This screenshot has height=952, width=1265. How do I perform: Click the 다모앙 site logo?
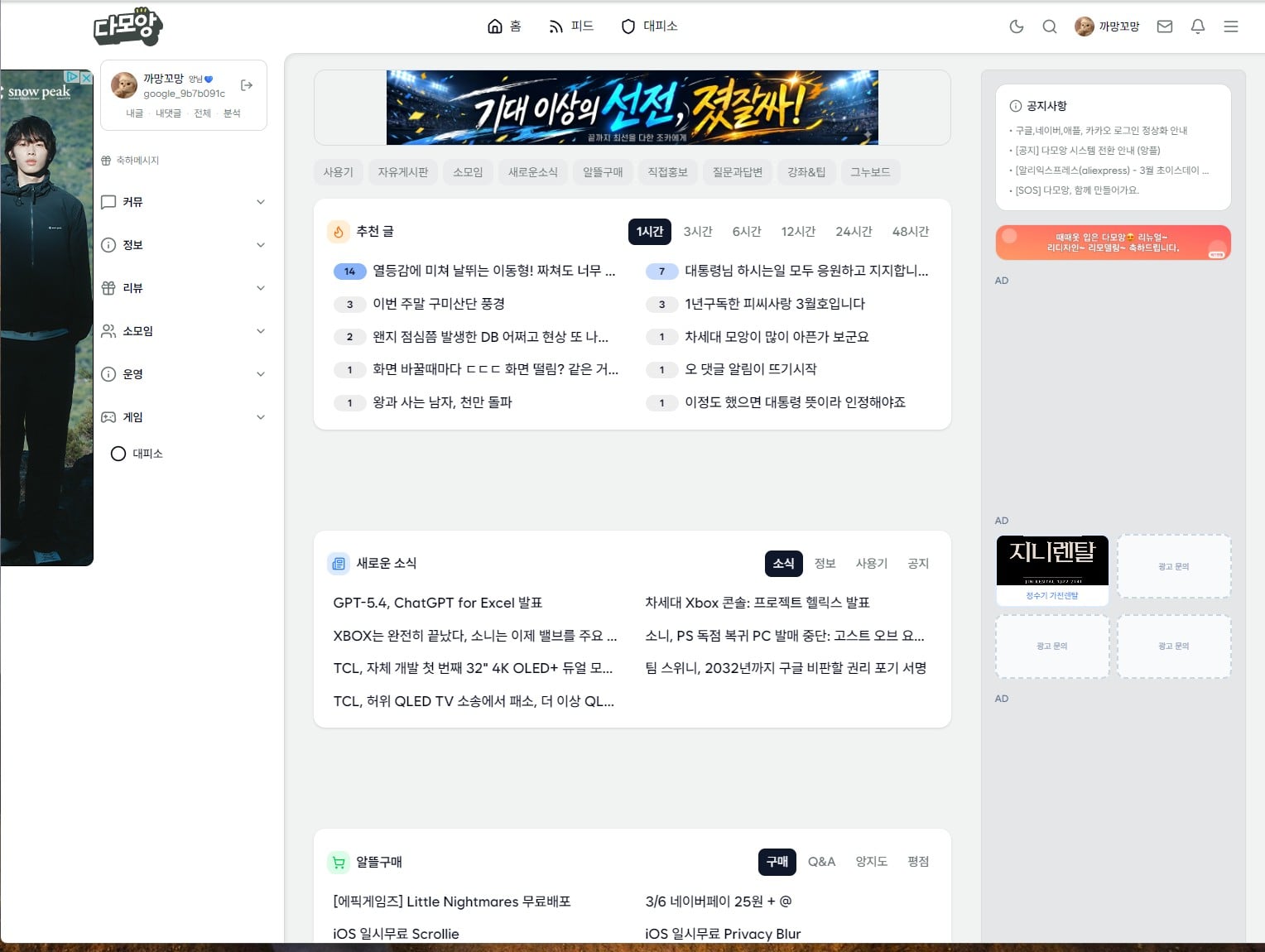pos(127,26)
